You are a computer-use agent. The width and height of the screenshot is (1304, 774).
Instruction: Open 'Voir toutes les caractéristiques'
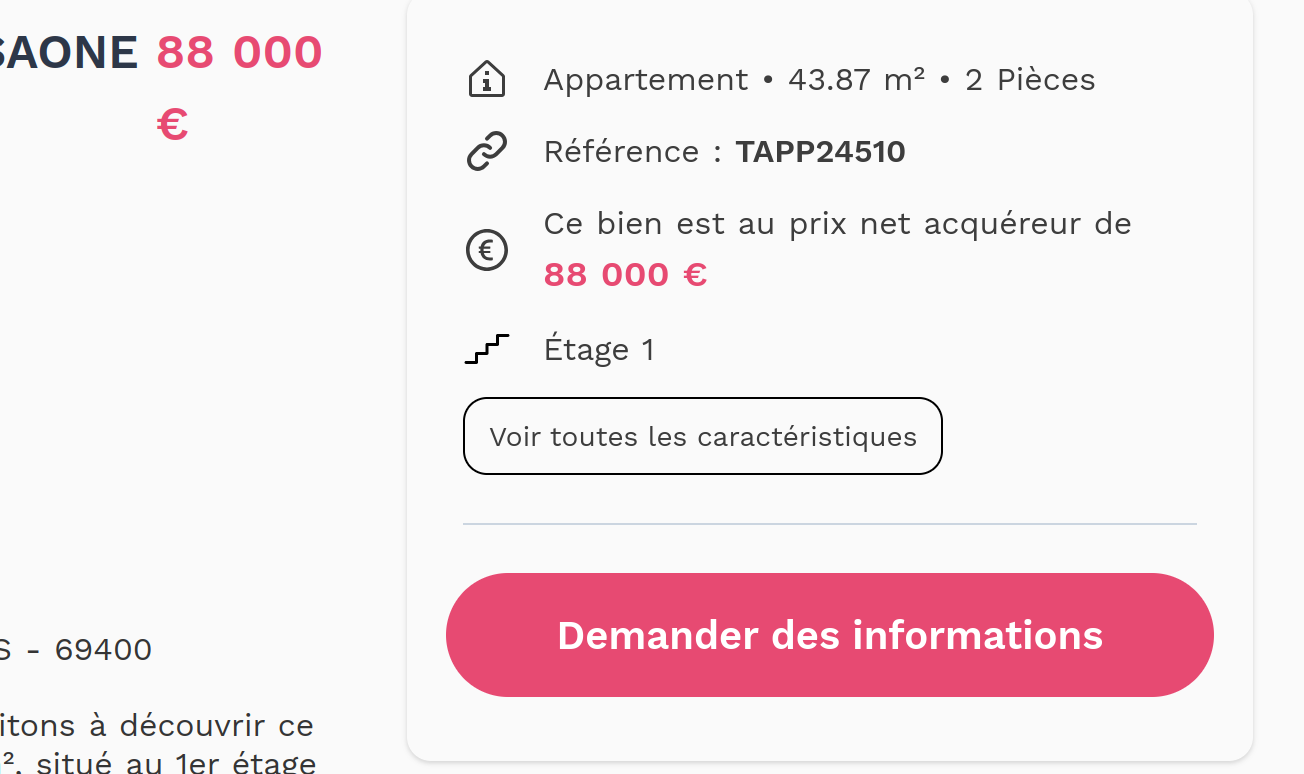702,436
